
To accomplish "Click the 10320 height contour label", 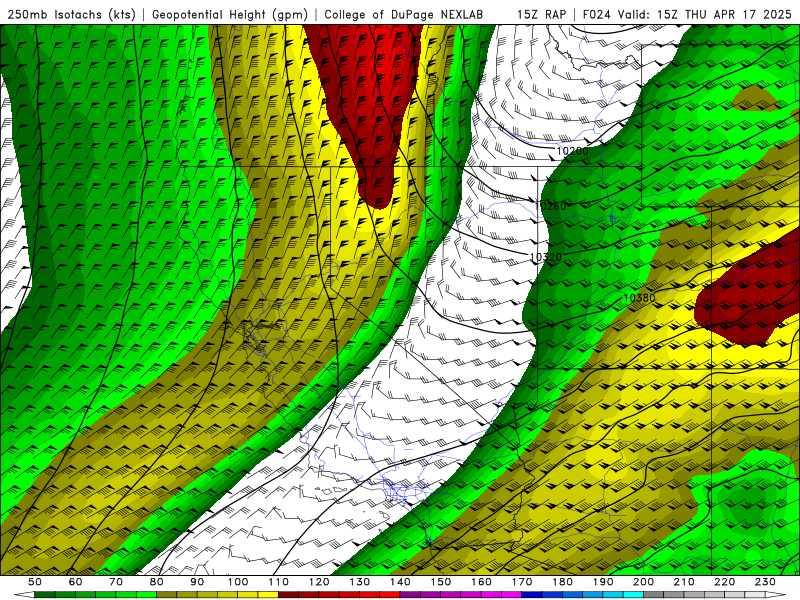I will coord(546,257).
